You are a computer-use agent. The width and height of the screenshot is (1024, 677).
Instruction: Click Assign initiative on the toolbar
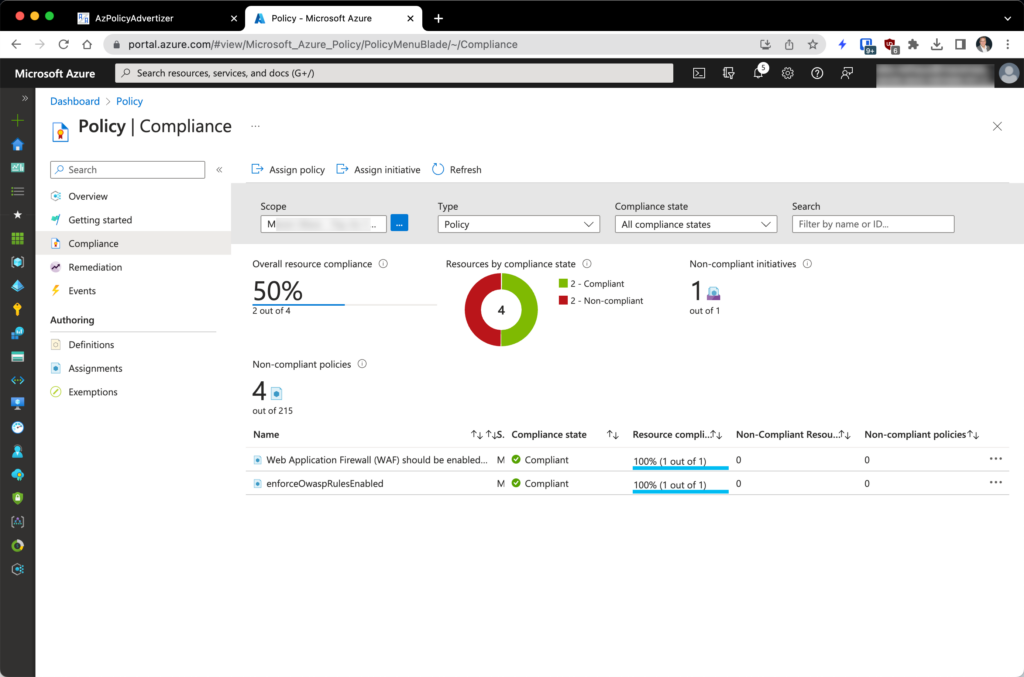pos(378,169)
